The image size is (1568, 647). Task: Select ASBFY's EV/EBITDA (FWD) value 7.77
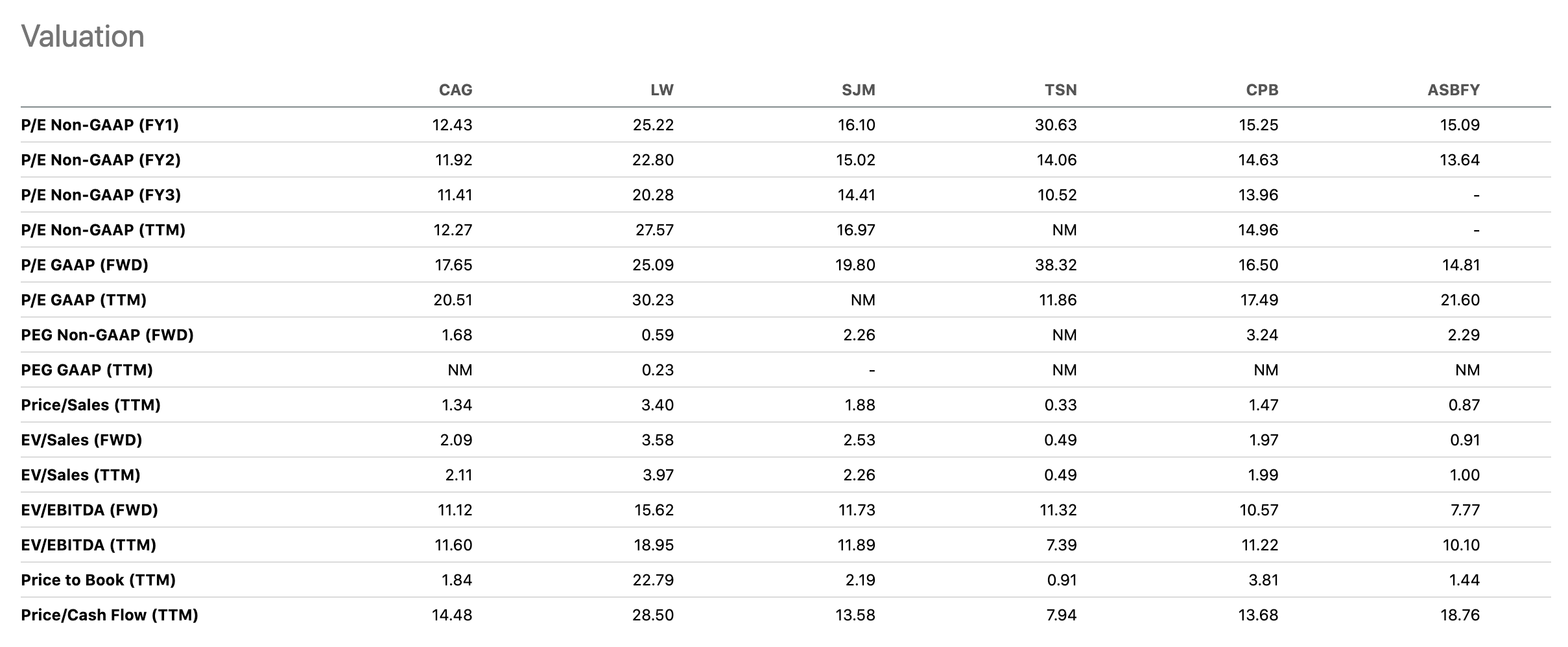click(x=1465, y=510)
